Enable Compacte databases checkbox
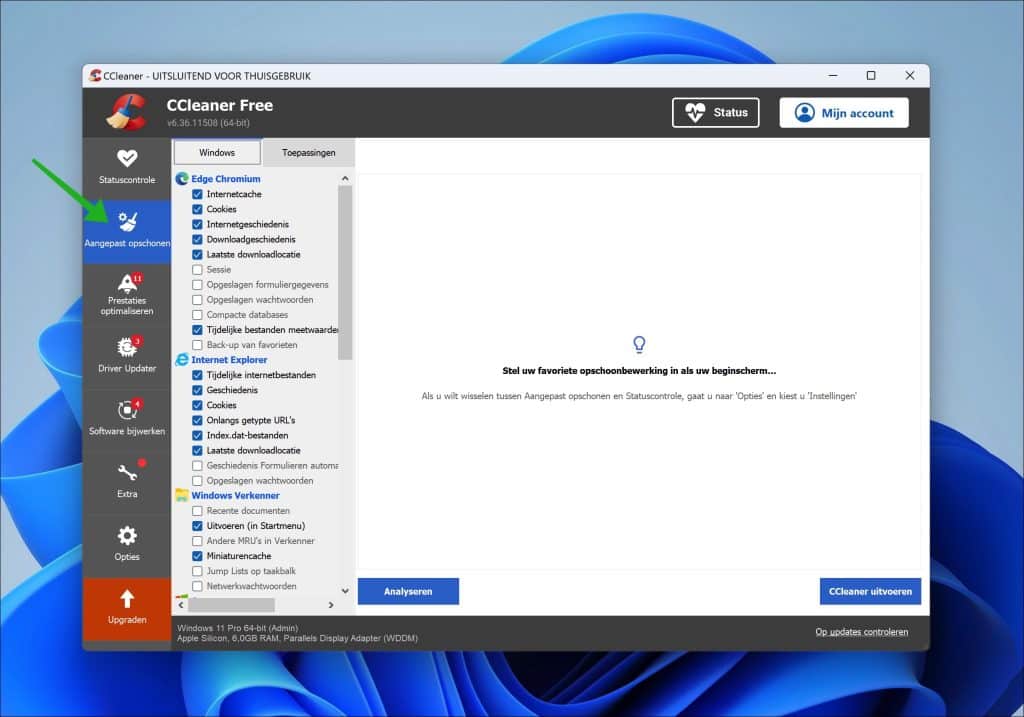Viewport: 1024px width, 717px height. coord(197,315)
